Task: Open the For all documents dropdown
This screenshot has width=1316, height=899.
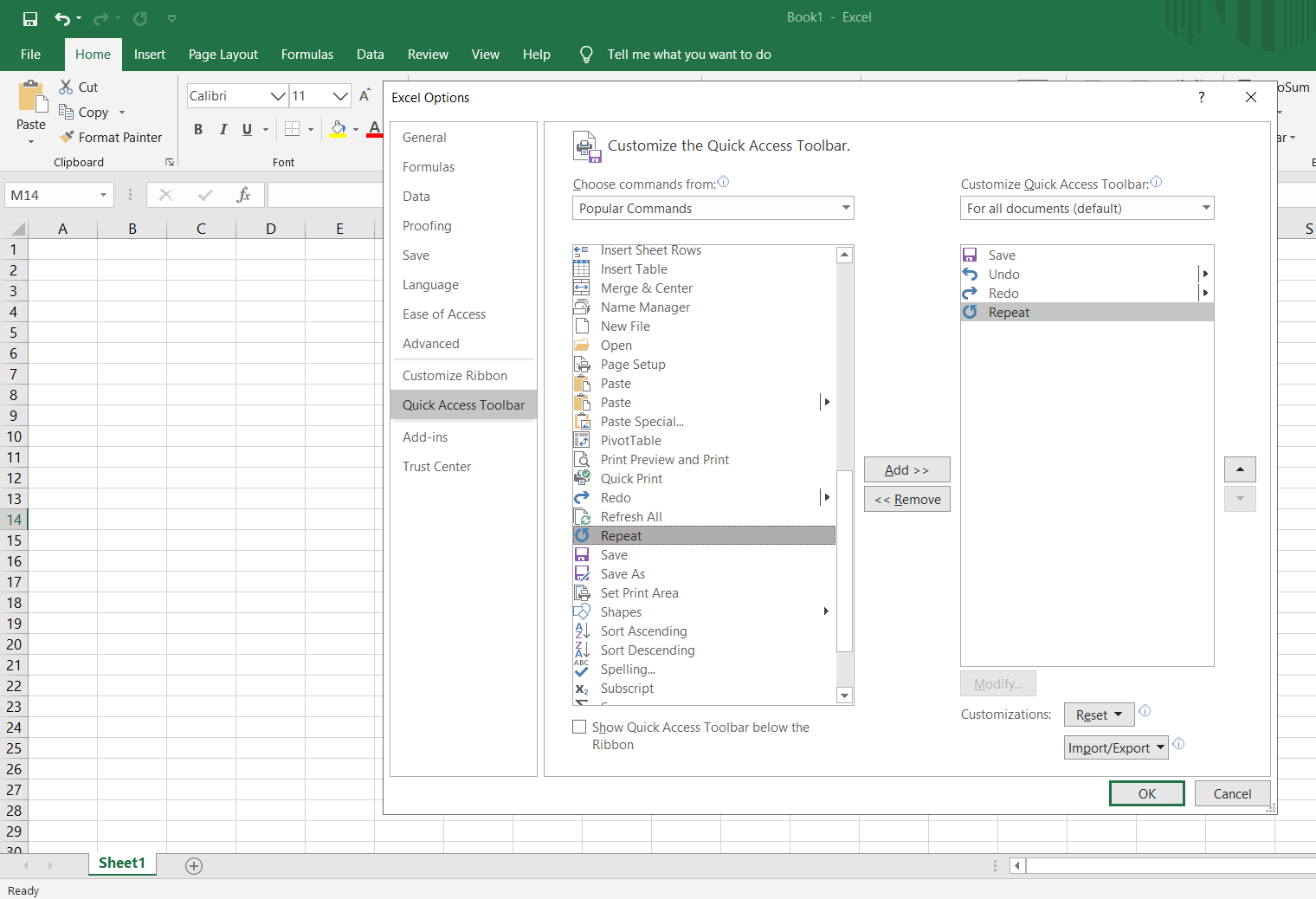Action: [1087, 208]
